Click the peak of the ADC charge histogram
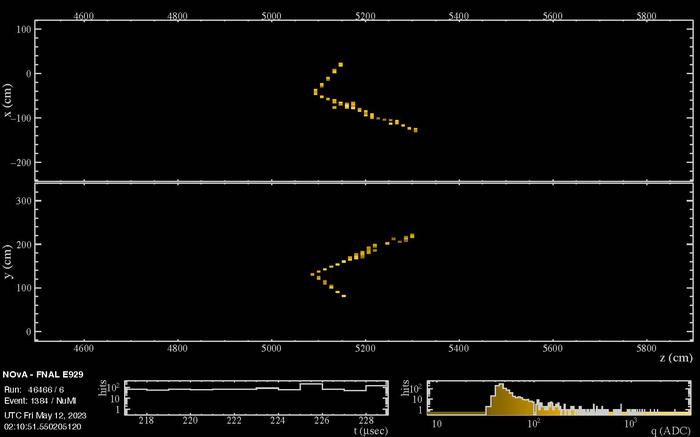 coord(497,386)
